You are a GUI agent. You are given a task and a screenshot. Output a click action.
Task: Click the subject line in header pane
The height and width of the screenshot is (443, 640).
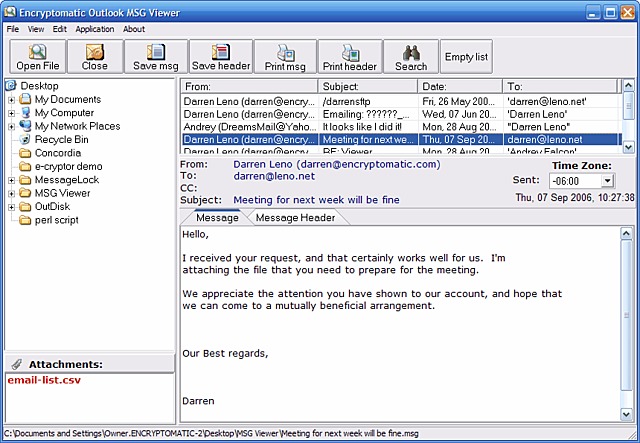(x=316, y=200)
